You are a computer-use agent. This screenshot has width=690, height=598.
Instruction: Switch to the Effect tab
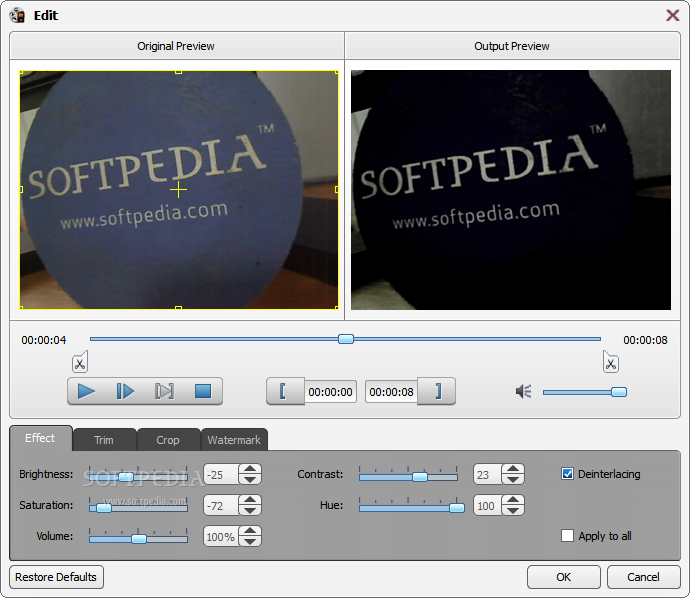(40, 438)
